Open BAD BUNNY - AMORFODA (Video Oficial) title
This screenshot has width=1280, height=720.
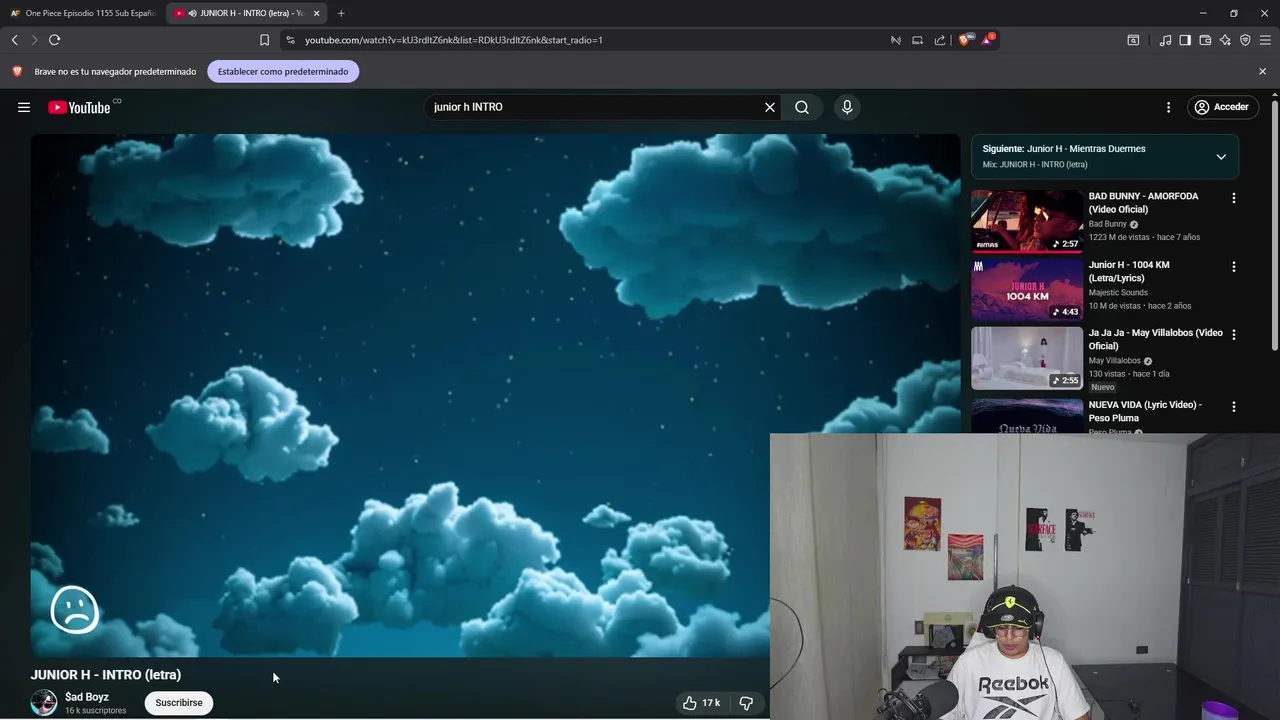coord(1143,203)
